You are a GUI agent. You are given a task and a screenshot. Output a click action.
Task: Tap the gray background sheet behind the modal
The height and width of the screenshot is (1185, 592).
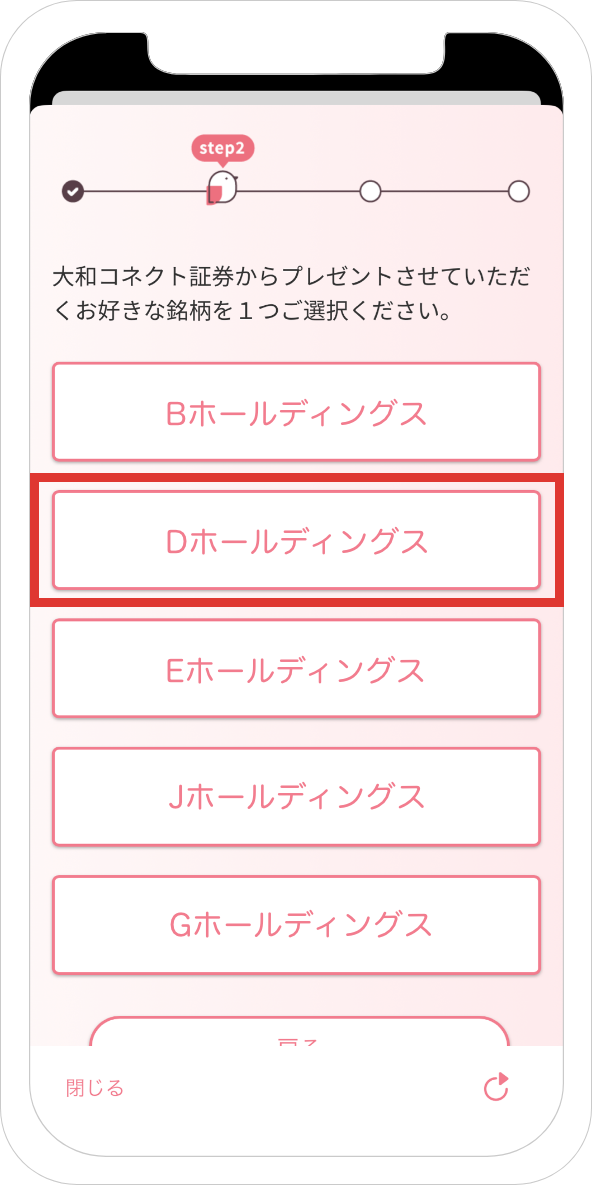pyautogui.click(x=296, y=98)
